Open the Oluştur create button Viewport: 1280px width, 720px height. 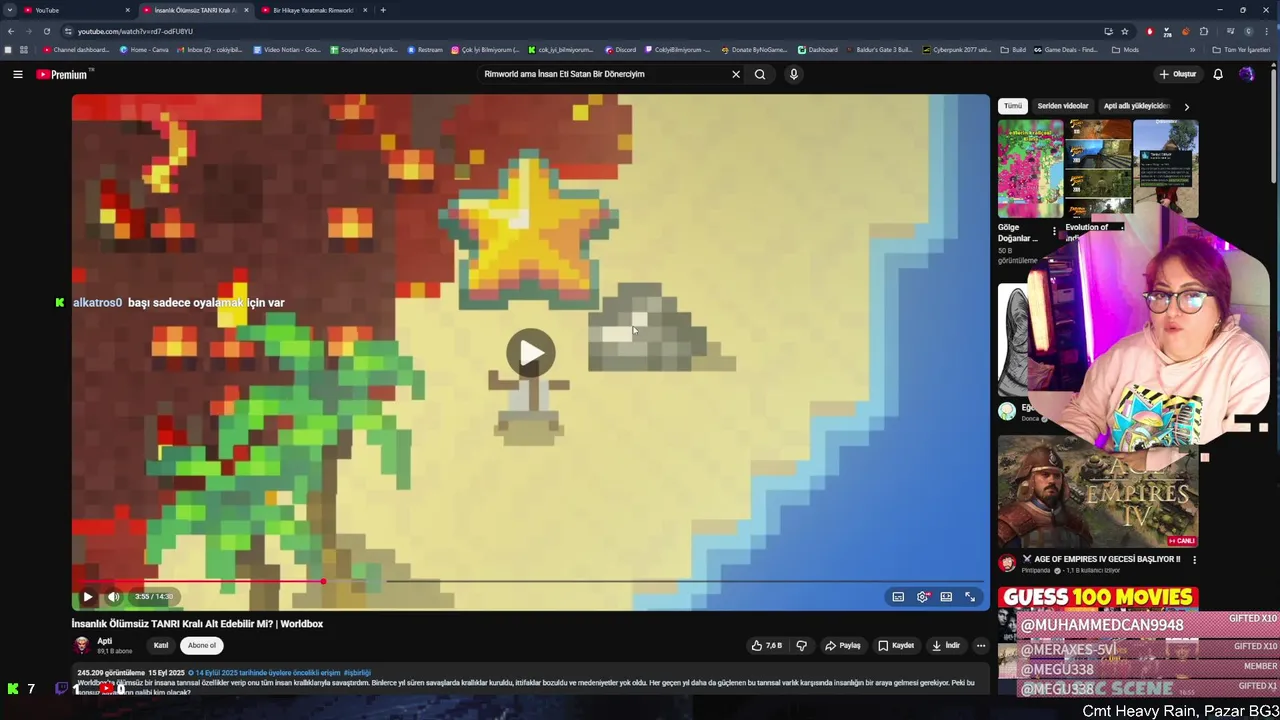(x=1178, y=74)
